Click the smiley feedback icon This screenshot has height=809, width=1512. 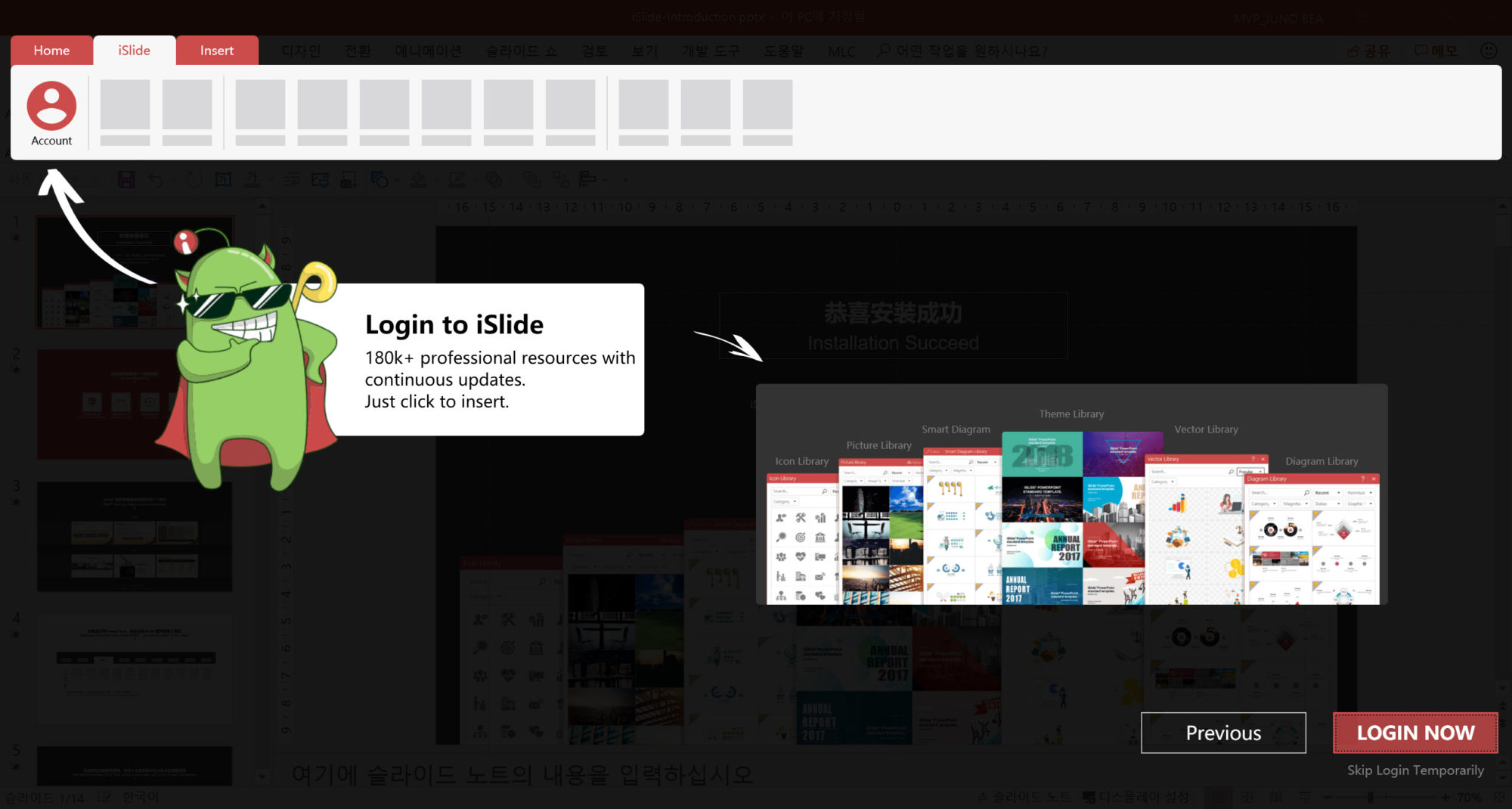point(1489,51)
